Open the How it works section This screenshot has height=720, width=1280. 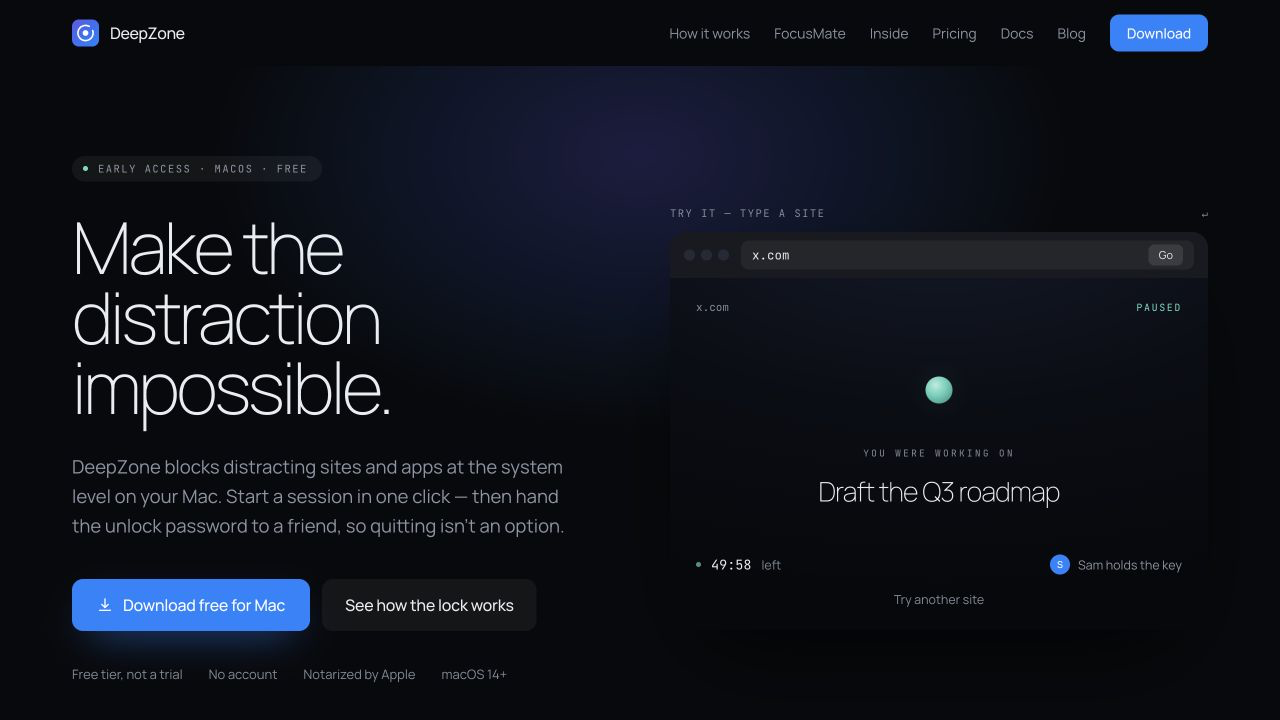coord(709,33)
